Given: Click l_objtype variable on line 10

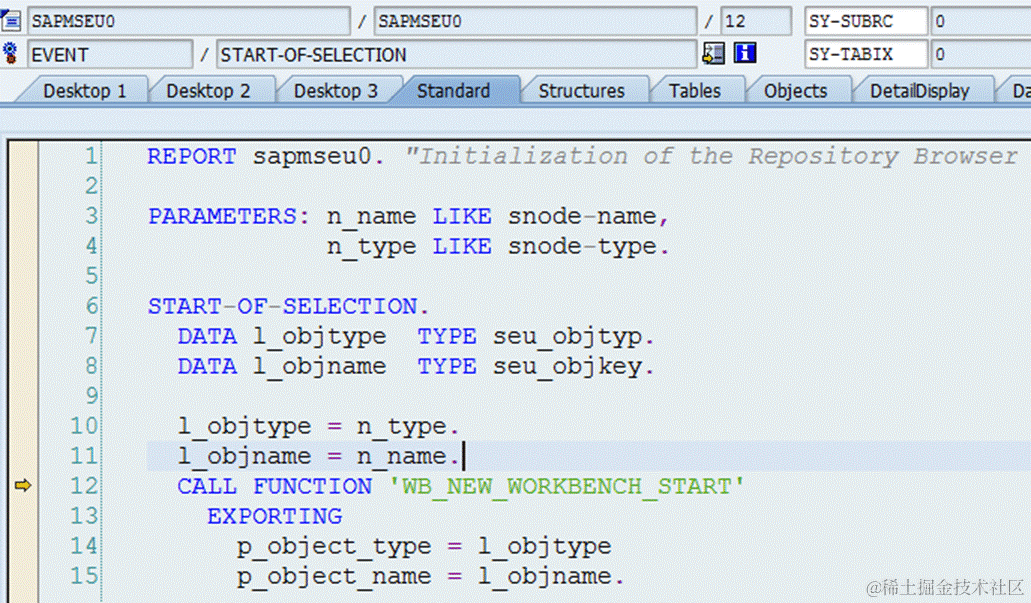Looking at the screenshot, I should [244, 427].
